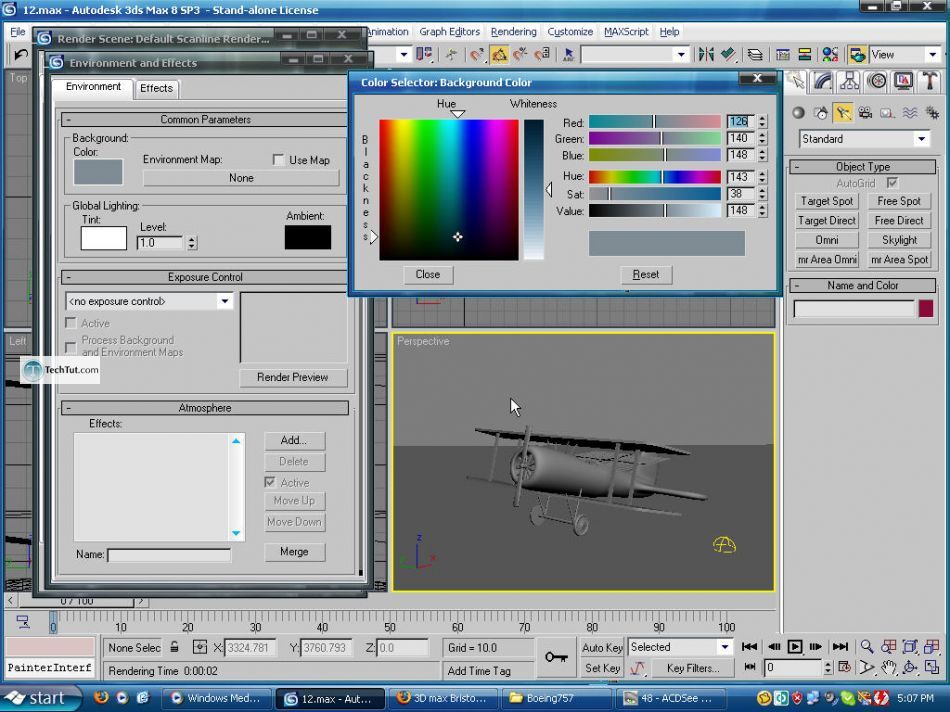Open the Display panel tab icon
This screenshot has height=712, width=950.
(903, 81)
